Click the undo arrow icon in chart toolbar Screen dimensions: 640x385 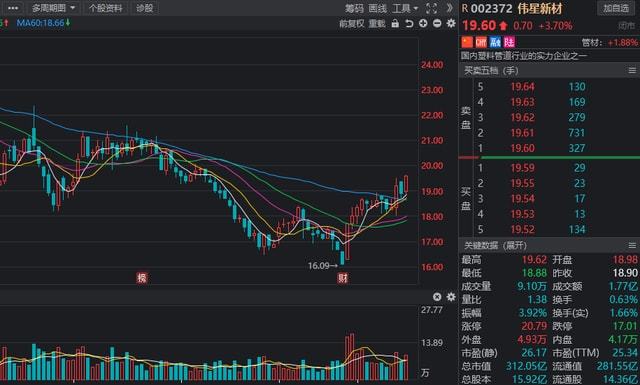pos(409,24)
